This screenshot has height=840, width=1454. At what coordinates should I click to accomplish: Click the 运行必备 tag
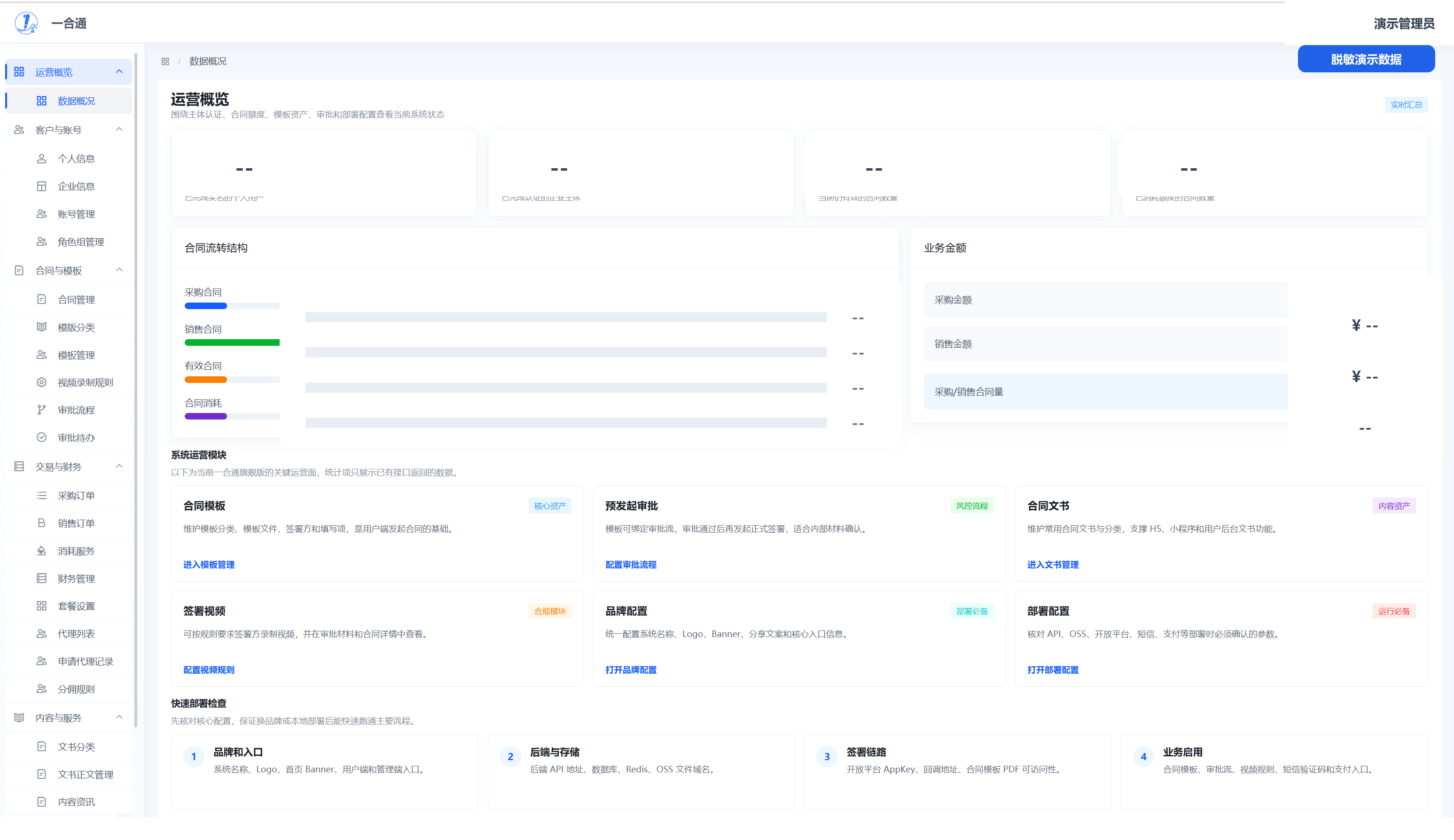[1394, 612]
